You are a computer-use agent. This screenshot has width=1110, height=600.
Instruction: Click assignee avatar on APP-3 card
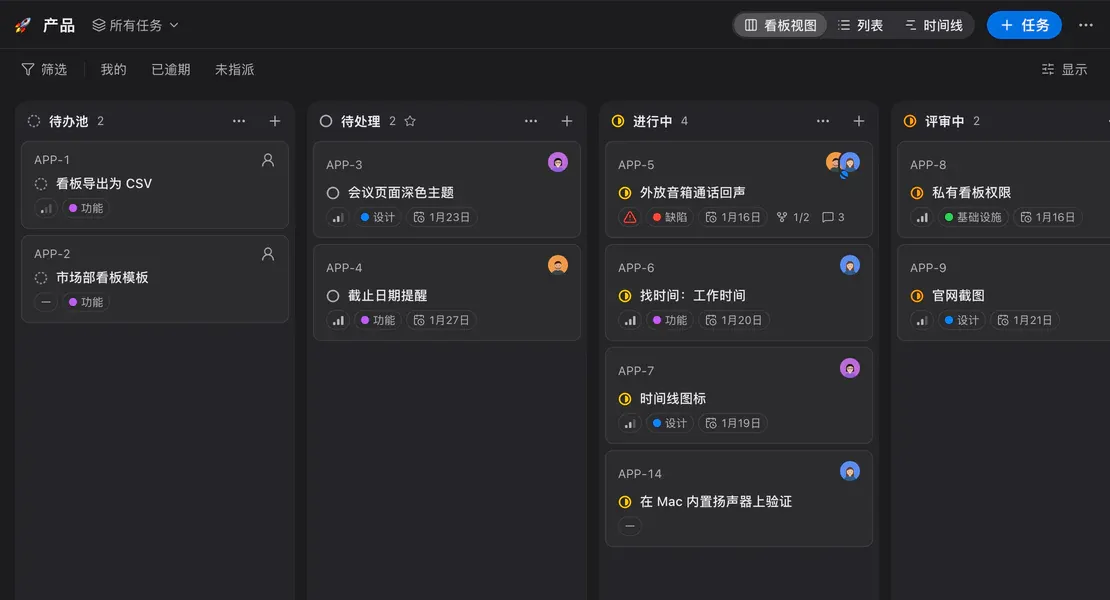click(x=558, y=162)
